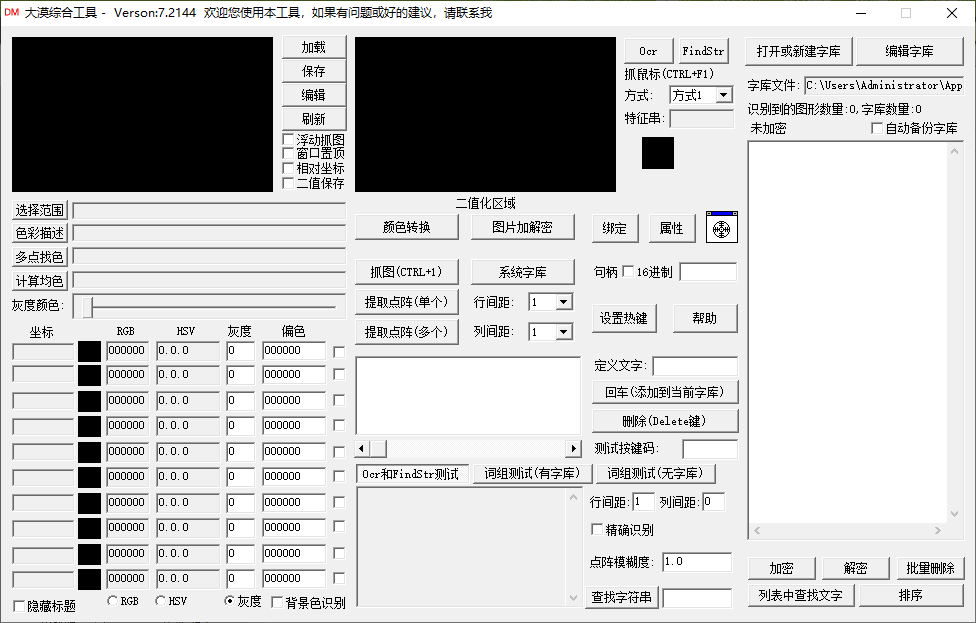Click the 加密 button

point(782,568)
